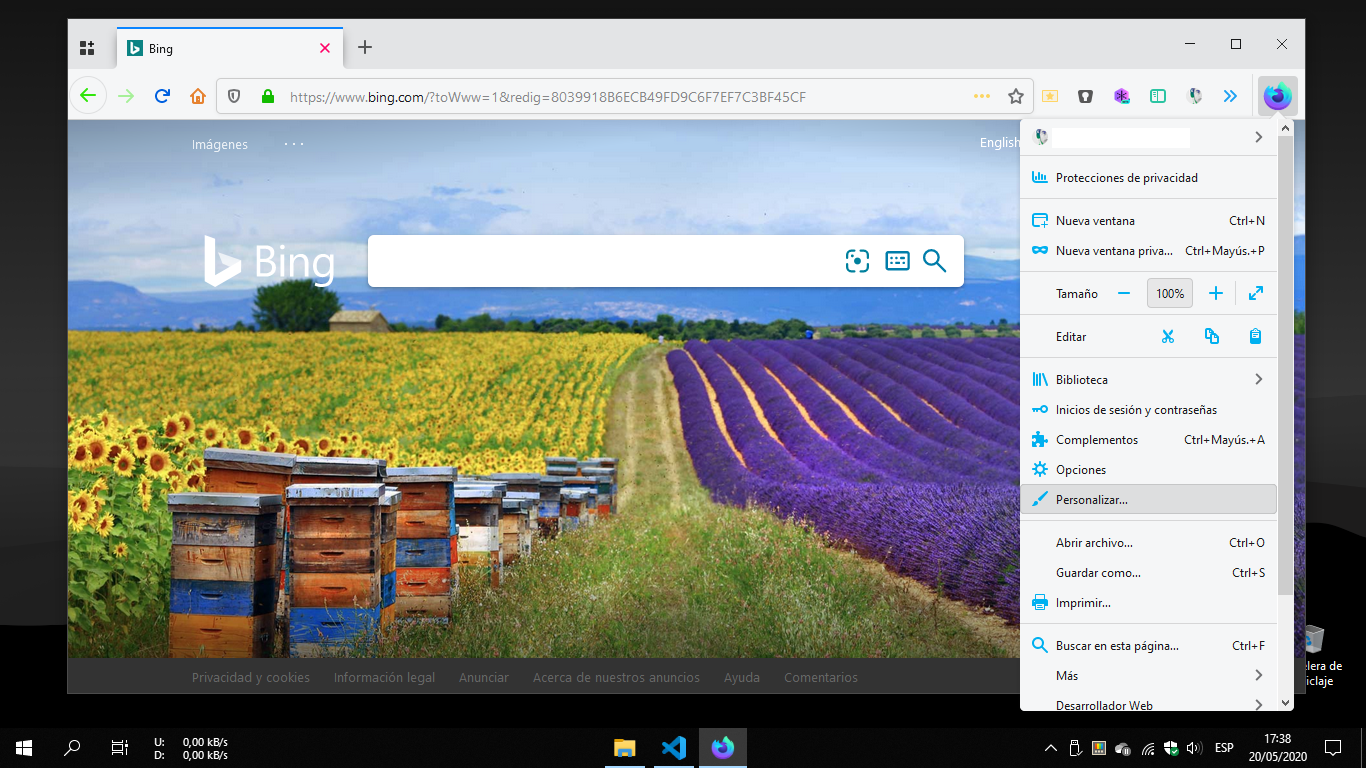Open Inicios de sesión y contraseñas
1366x768 pixels.
[x=1148, y=410]
